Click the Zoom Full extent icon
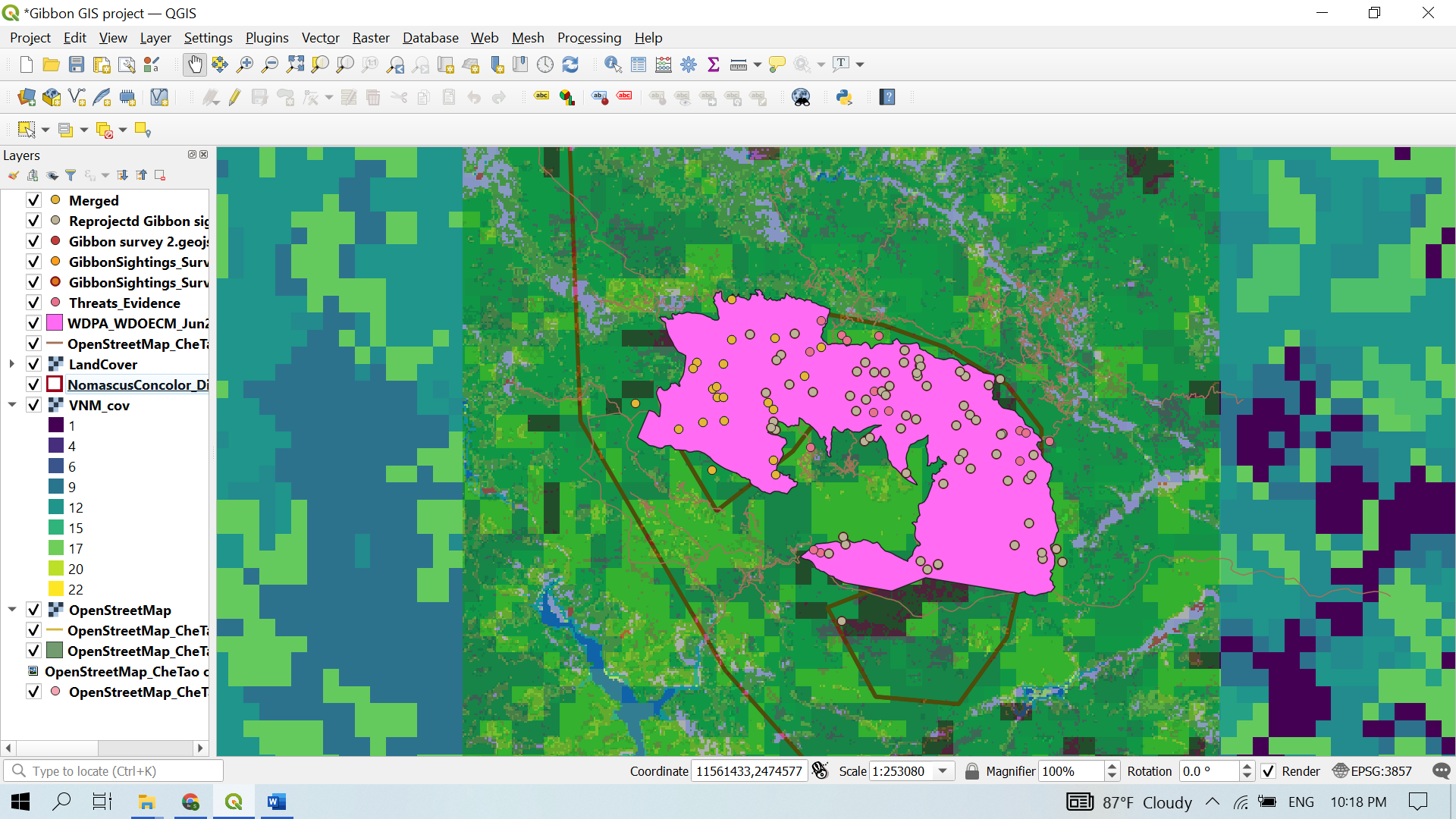 point(295,64)
